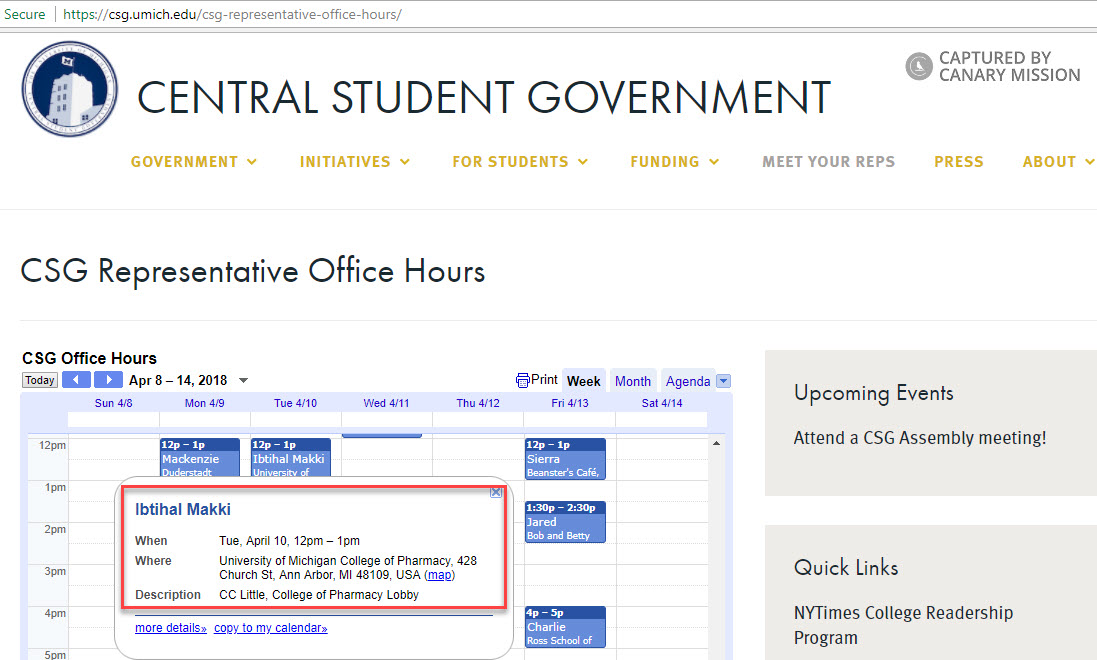Screen dimensions: 1097x660
Task: Switch calendar to Month view
Action: [632, 381]
